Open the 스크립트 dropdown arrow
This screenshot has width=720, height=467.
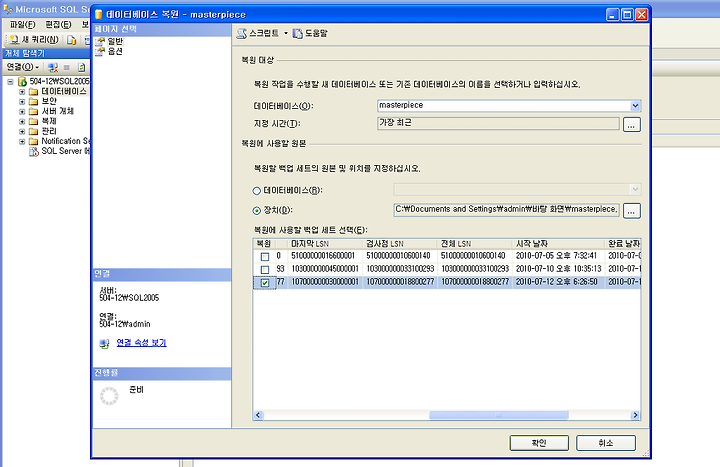point(286,34)
